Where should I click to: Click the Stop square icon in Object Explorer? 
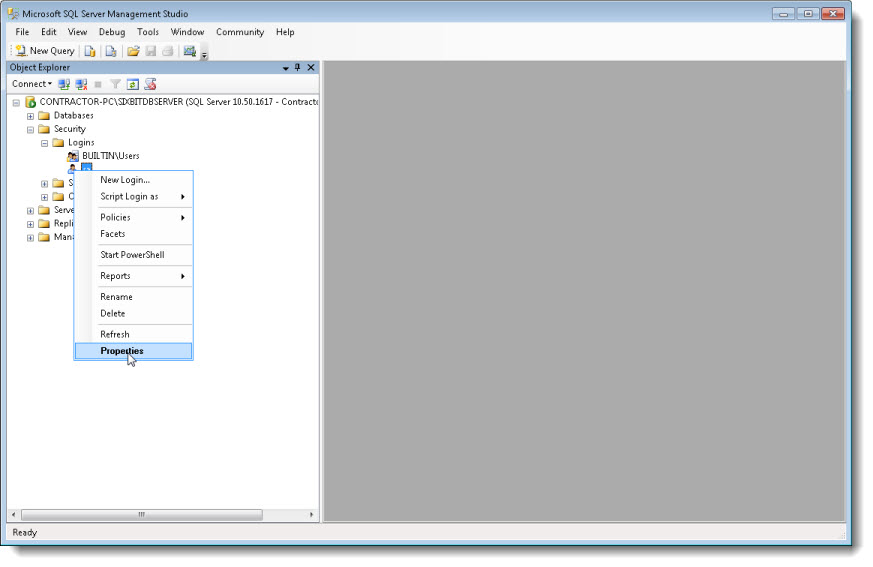point(98,84)
